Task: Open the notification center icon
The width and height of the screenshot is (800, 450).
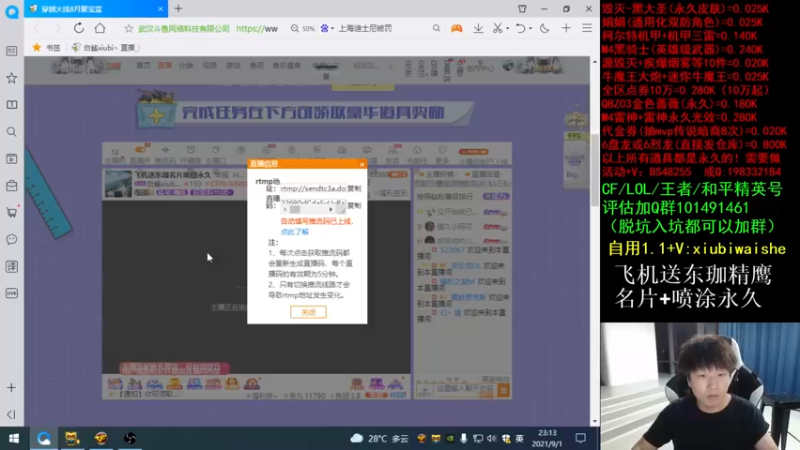Action: click(x=581, y=438)
